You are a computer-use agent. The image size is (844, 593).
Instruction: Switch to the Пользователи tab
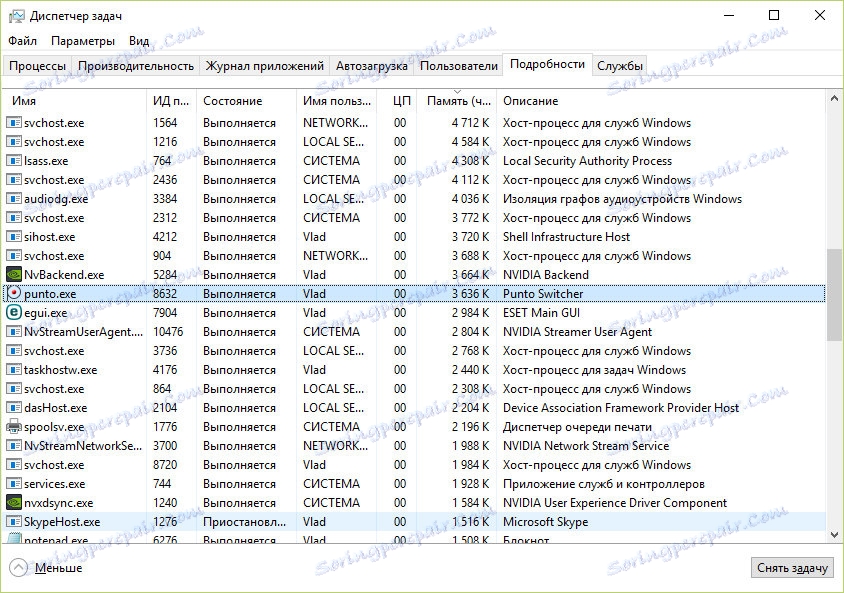pyautogui.click(x=459, y=66)
